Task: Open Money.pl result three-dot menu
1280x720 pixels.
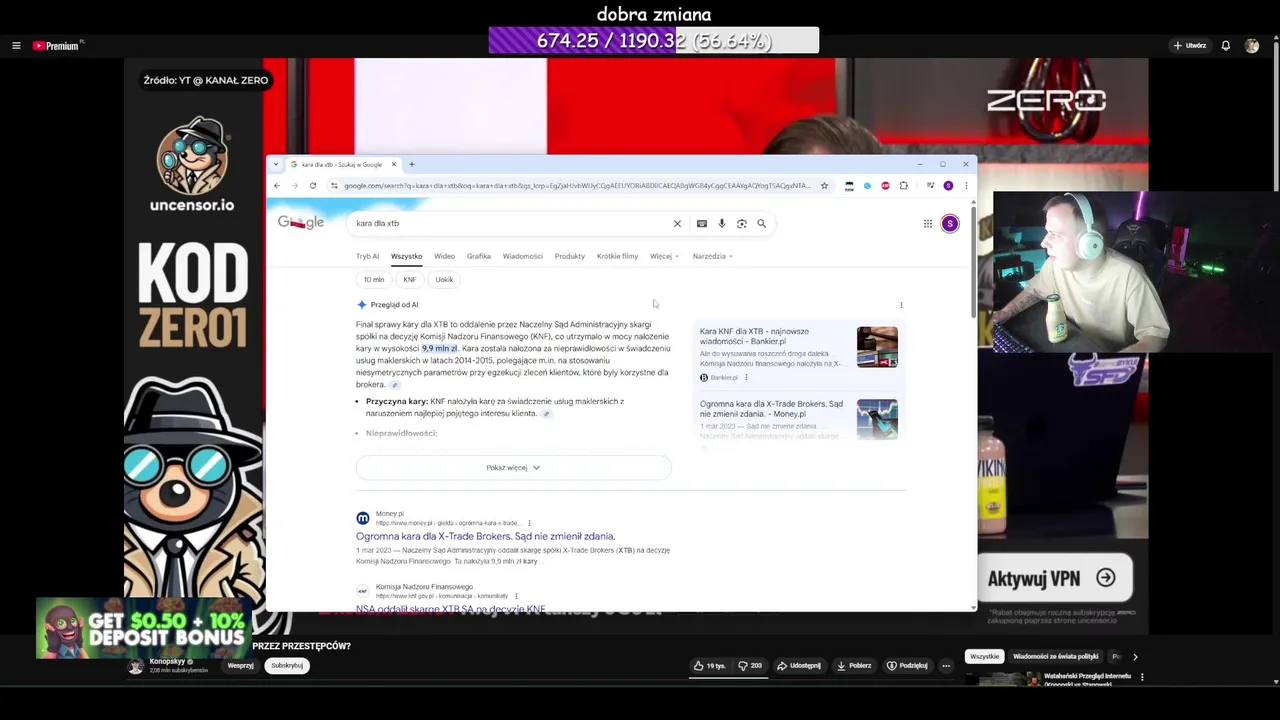Action: point(529,523)
